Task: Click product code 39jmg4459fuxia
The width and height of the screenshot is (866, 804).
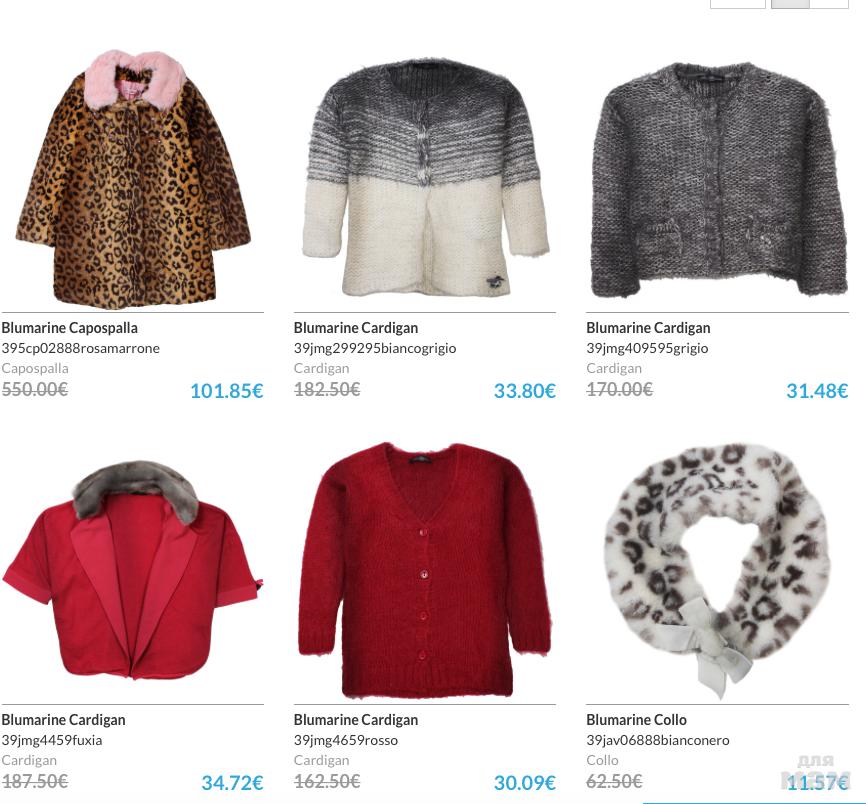Action: coord(52,740)
